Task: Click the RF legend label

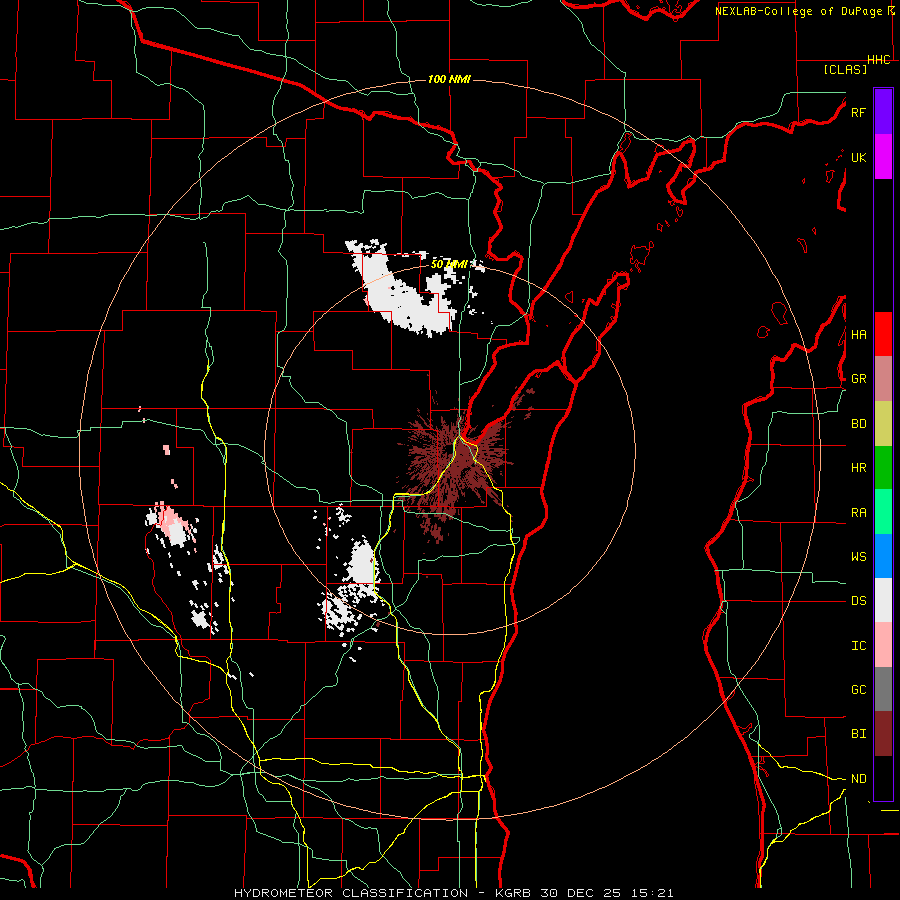Action: pos(858,112)
